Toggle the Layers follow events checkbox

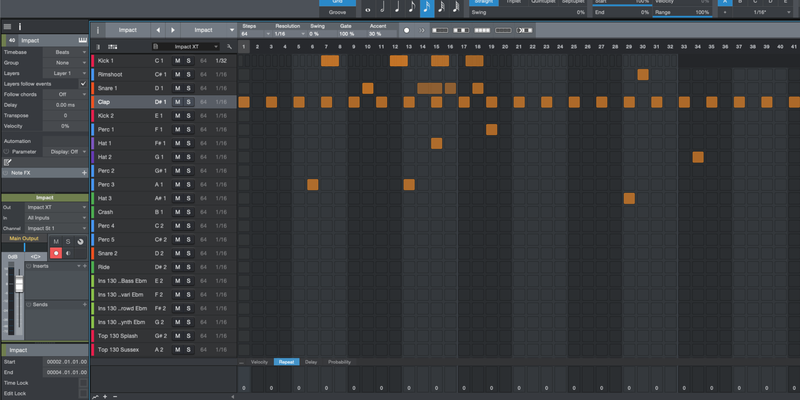point(84,84)
